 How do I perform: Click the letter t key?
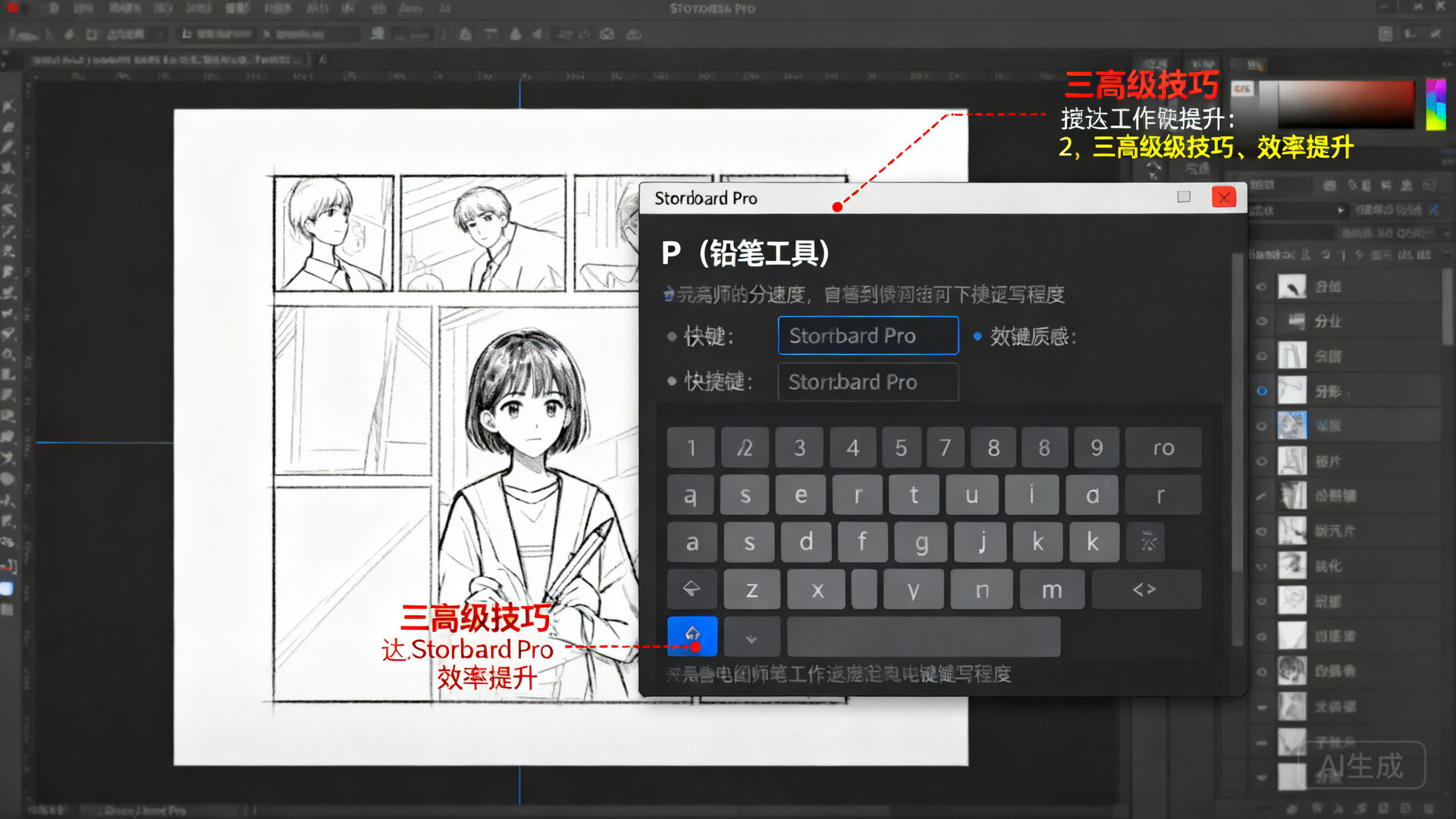914,495
